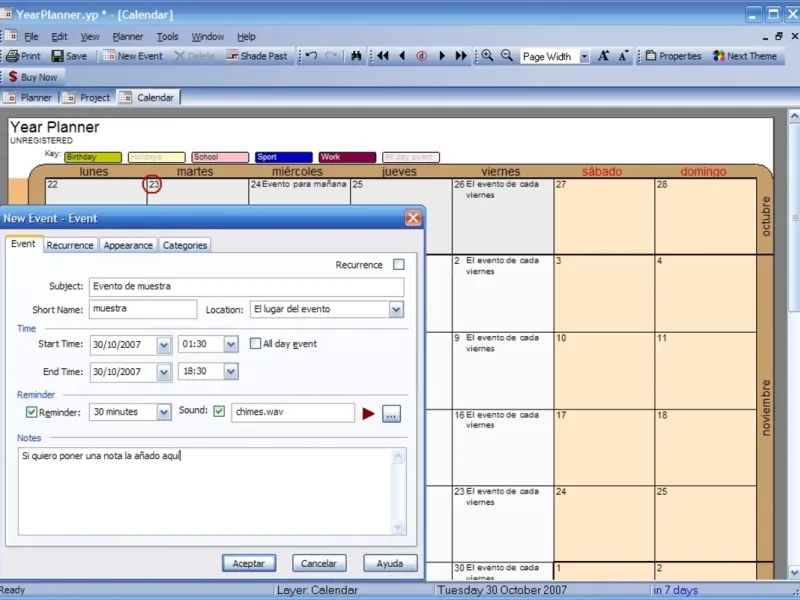Screen dimensions: 800x600
Task: Click the Zoom Out magnifier icon
Action: (507, 56)
